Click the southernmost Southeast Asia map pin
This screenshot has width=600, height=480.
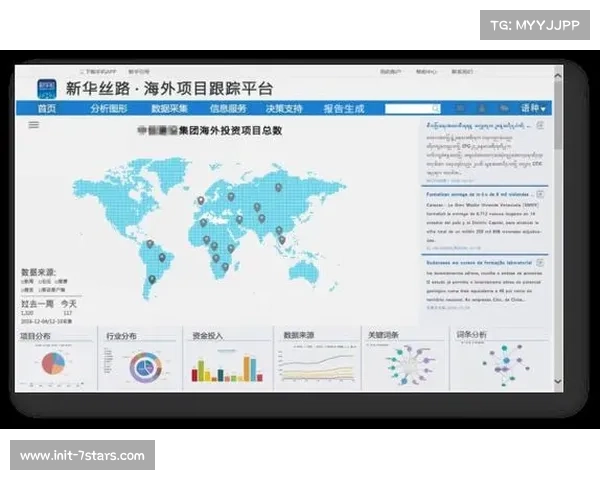click(282, 240)
